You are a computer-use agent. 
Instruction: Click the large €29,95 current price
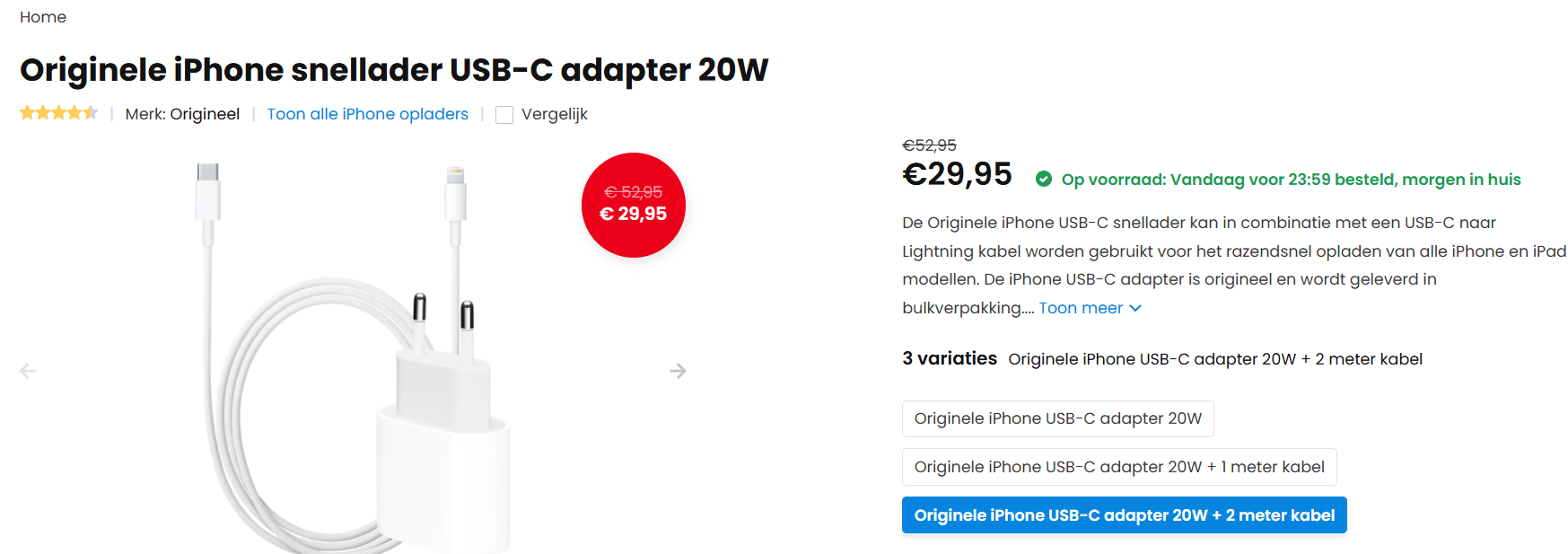[x=957, y=174]
